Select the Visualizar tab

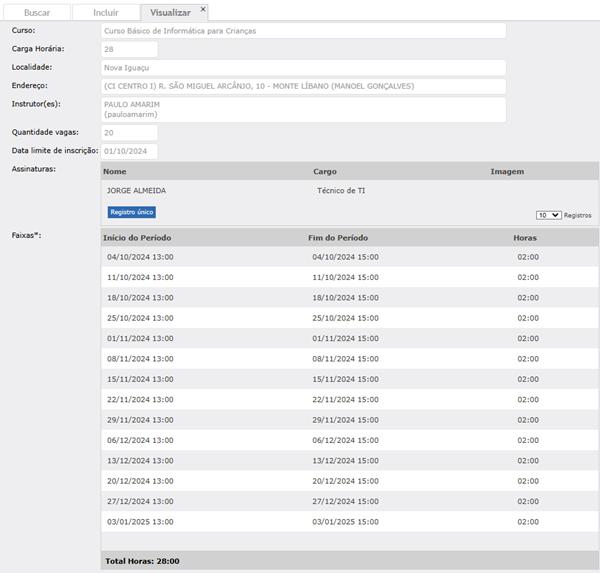click(169, 12)
